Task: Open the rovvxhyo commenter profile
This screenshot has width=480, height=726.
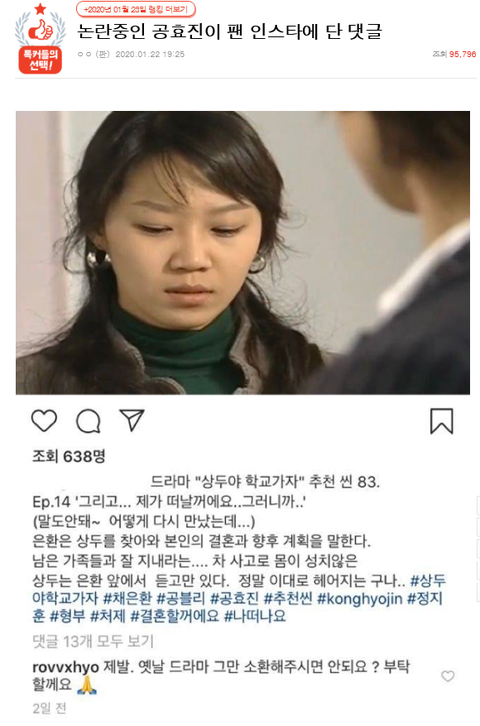Action: (66, 667)
